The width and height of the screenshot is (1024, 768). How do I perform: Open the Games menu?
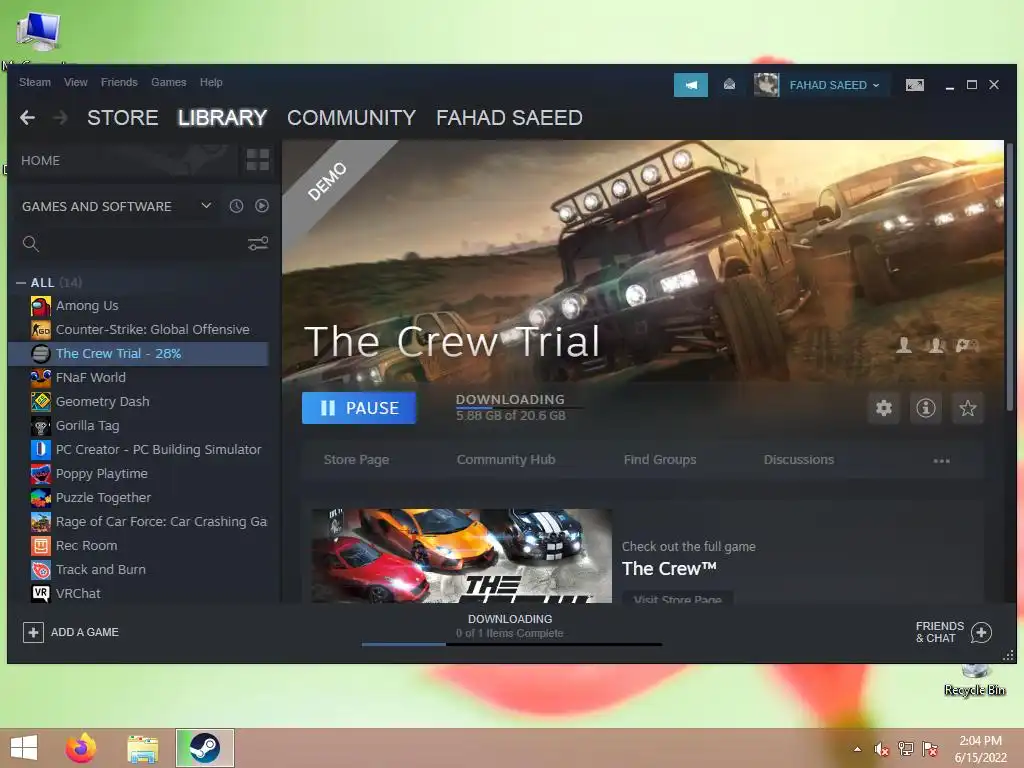pyautogui.click(x=168, y=82)
